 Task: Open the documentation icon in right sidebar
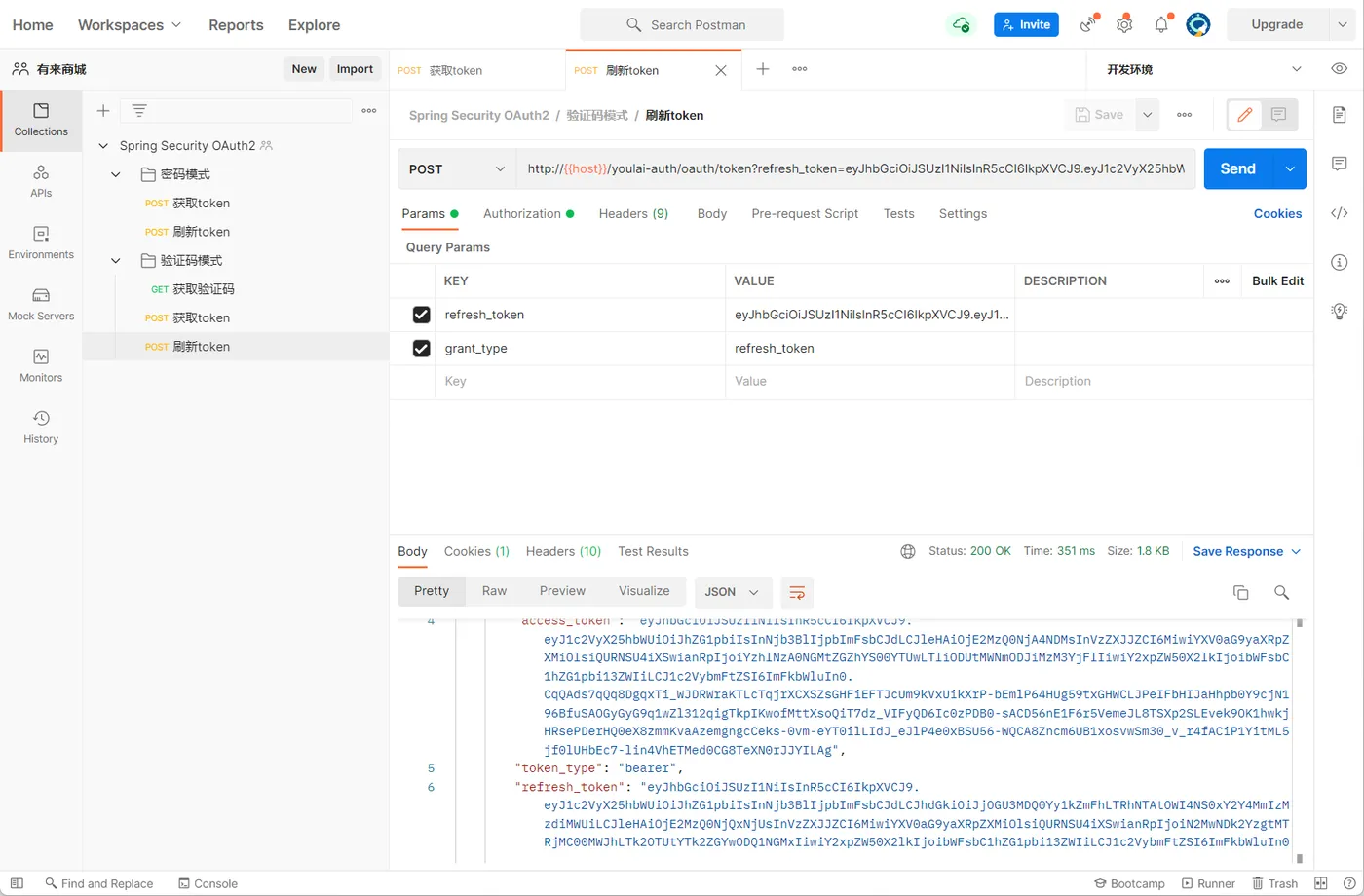1340,115
